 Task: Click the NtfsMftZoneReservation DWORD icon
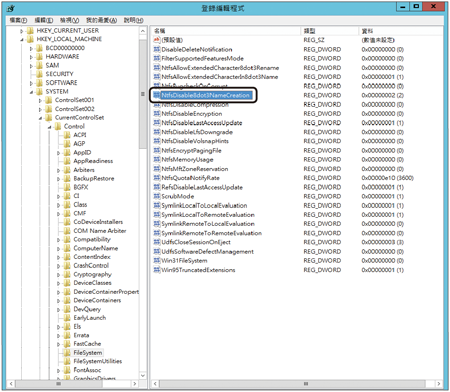(157, 169)
